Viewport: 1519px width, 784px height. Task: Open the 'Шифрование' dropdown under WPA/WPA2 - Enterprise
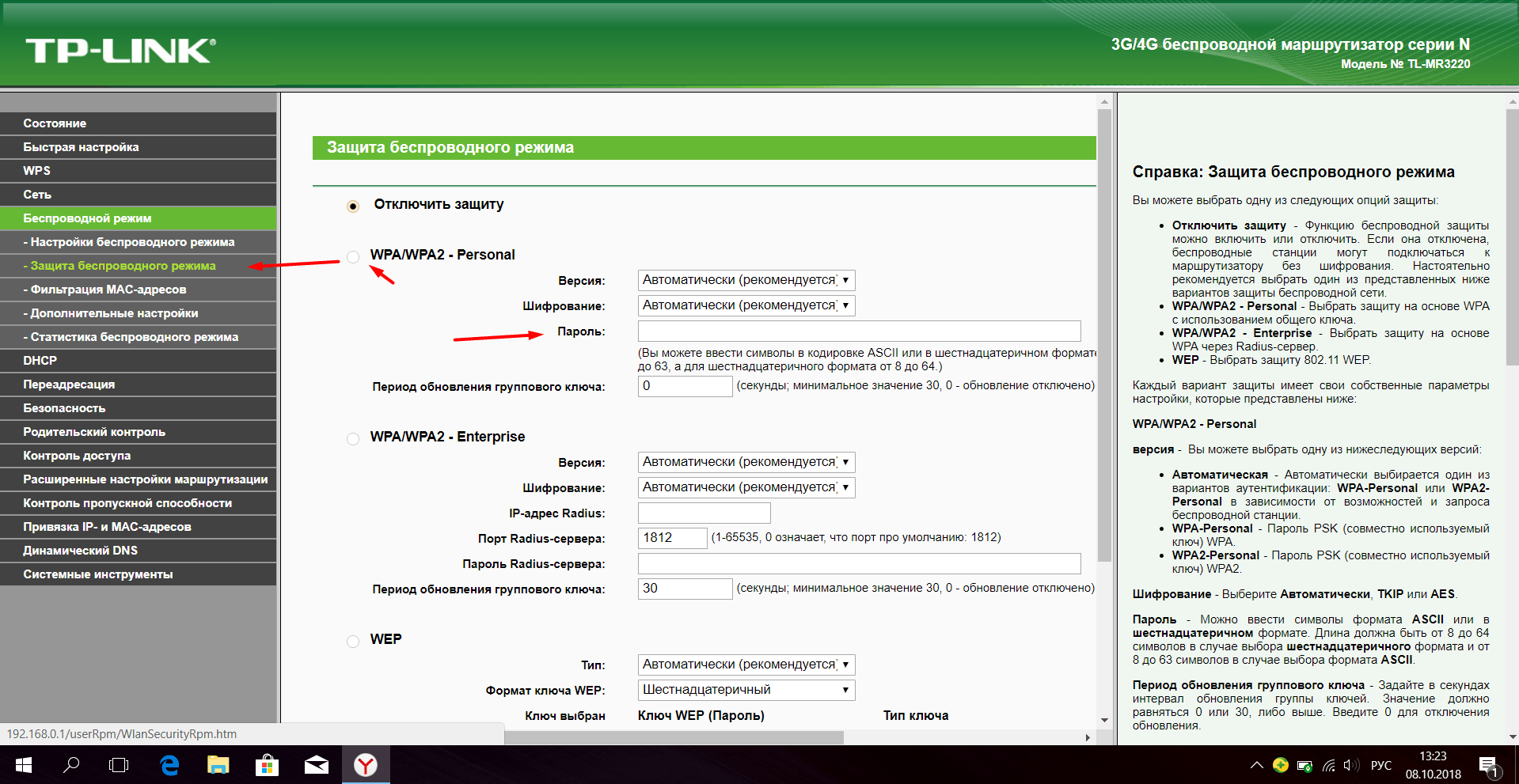point(746,487)
